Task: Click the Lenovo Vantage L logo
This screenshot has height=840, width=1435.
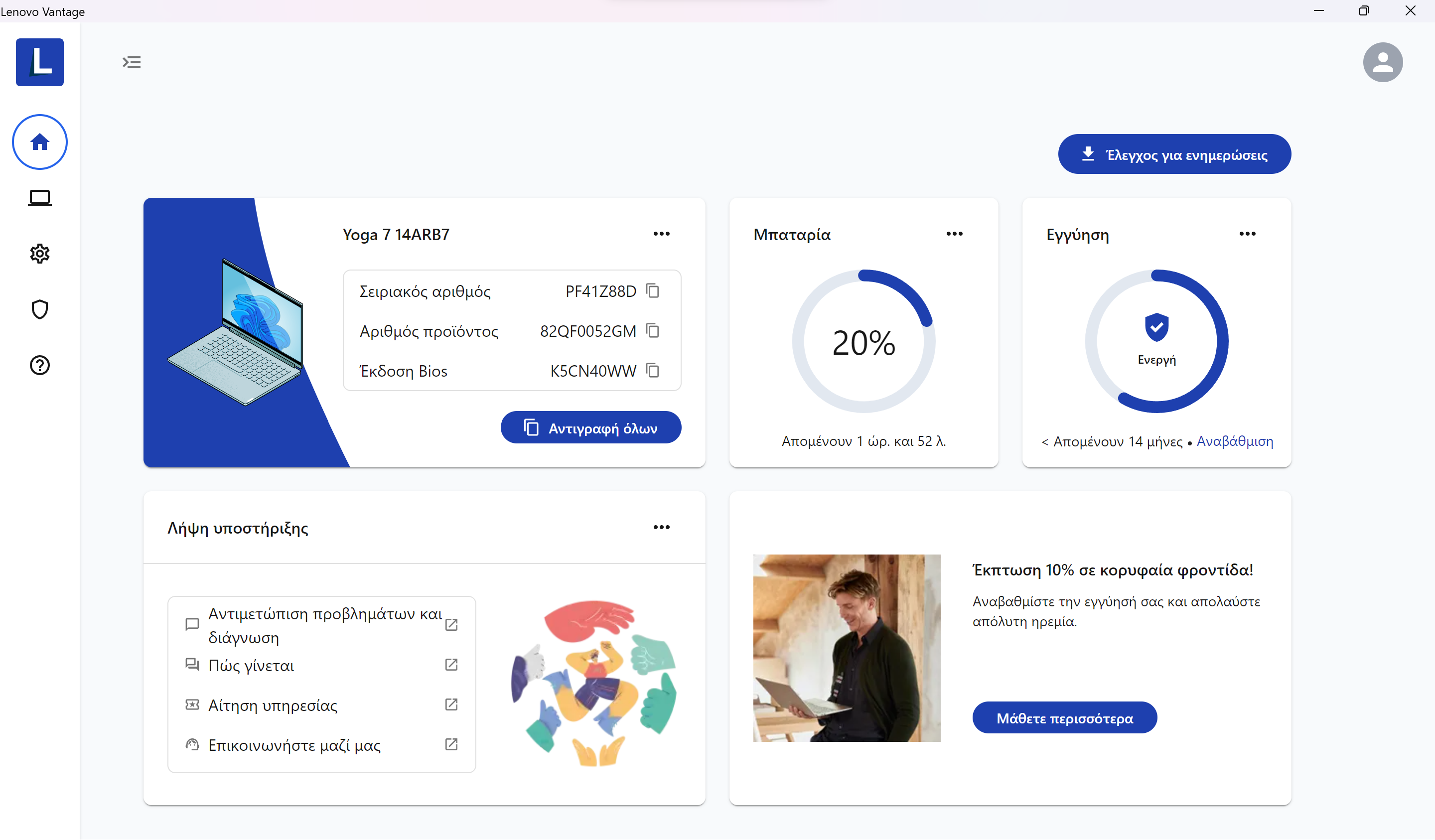Action: [x=40, y=62]
